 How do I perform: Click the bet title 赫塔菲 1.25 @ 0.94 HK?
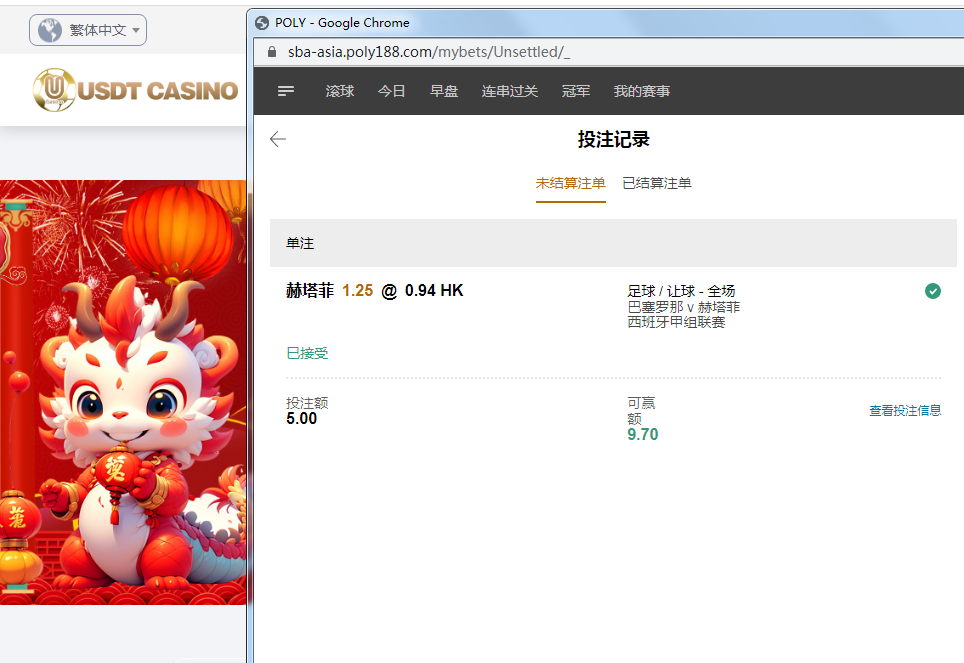pyautogui.click(x=374, y=290)
